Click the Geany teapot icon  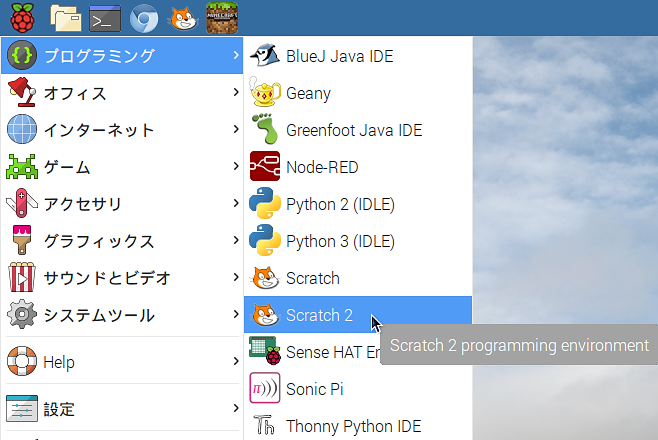265,92
